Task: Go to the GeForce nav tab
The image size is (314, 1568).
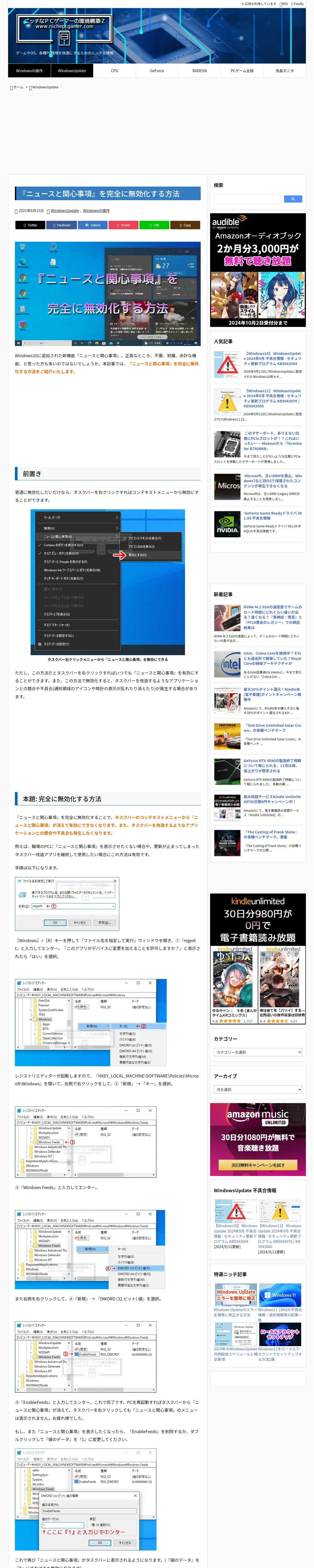Action: point(157,71)
